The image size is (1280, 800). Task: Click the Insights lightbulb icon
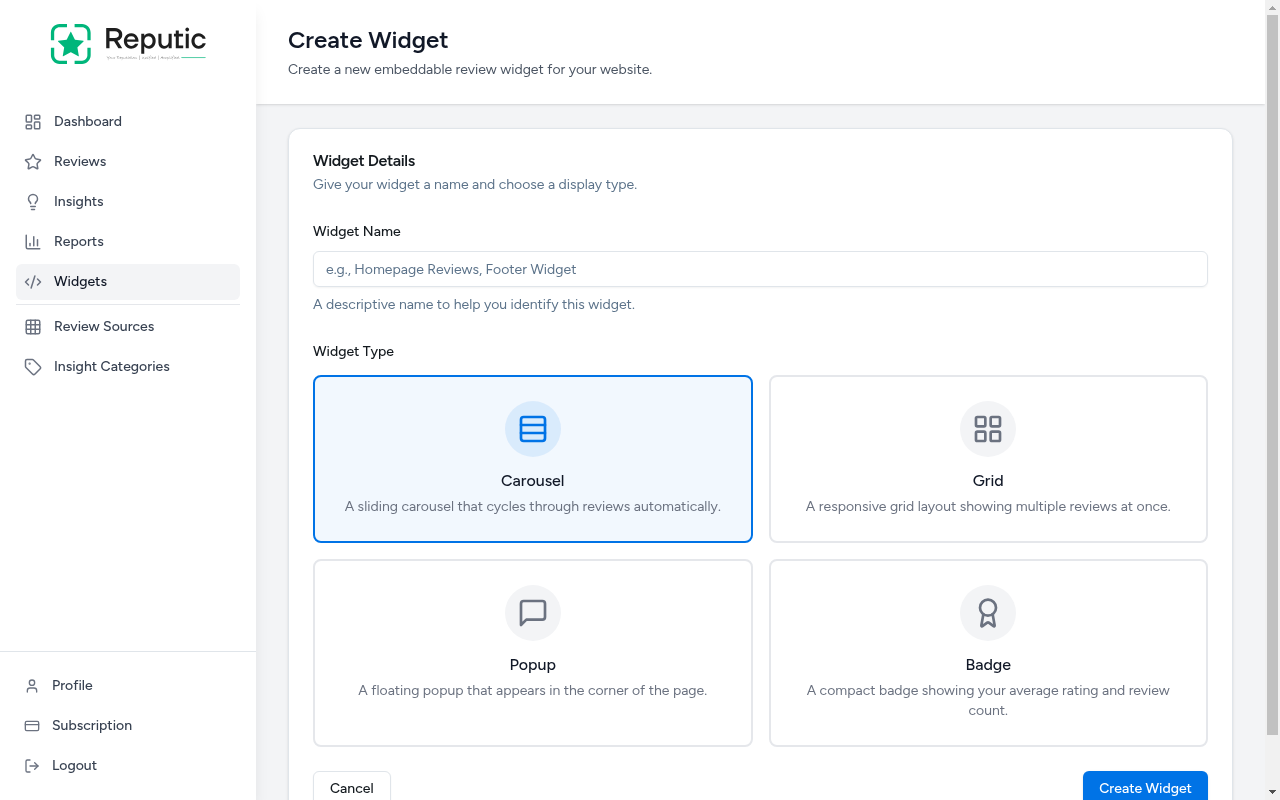click(33, 201)
